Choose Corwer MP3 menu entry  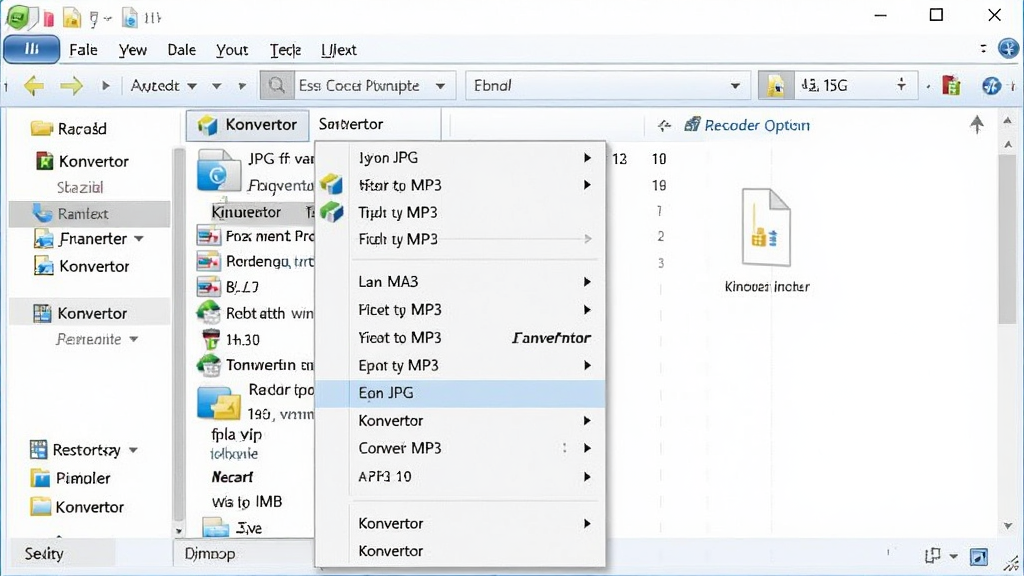pyautogui.click(x=460, y=448)
